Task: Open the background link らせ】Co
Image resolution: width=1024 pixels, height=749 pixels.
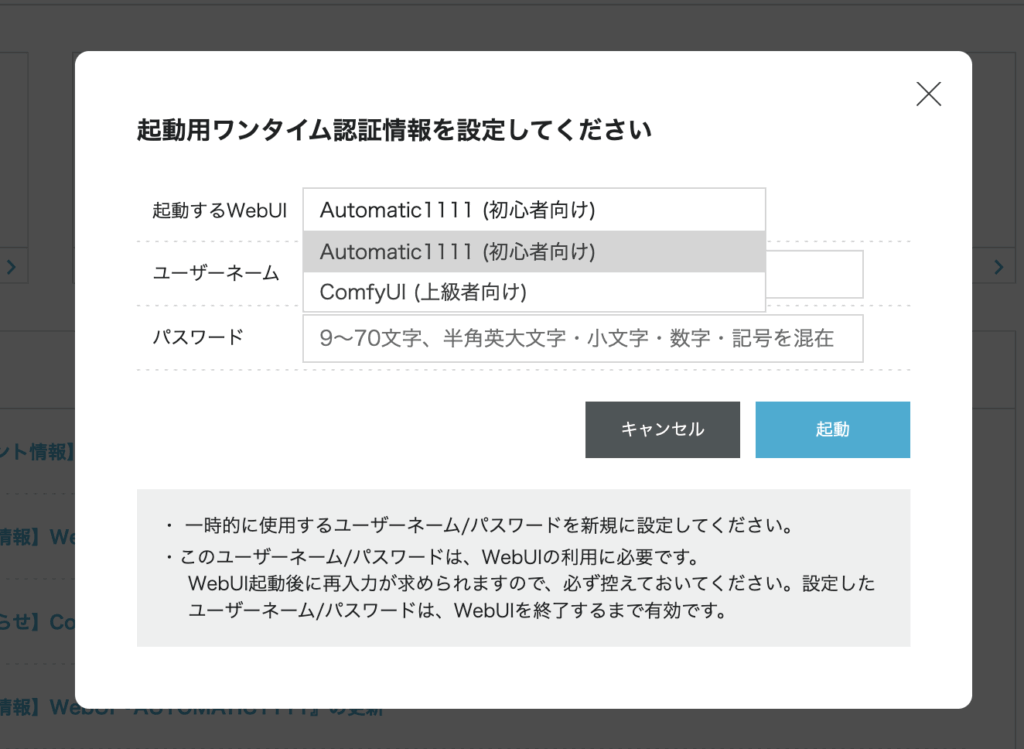Action: pos(37,622)
